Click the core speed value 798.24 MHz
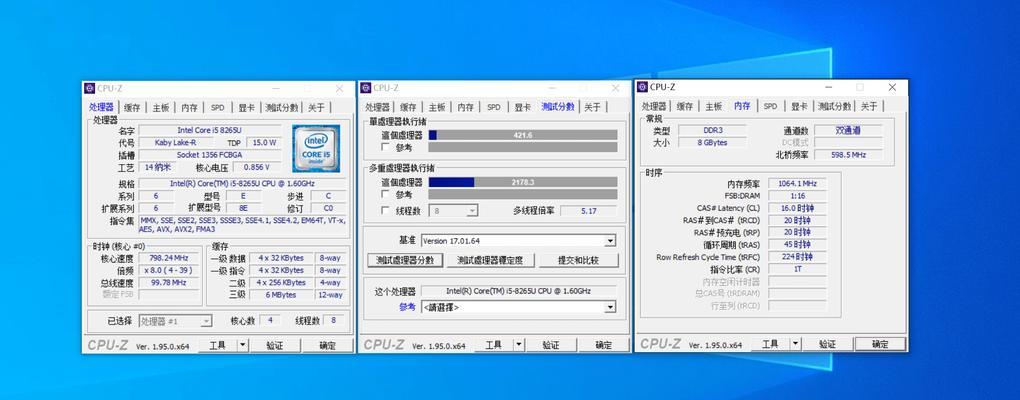Screen dimensions: 1020x400 [168, 258]
